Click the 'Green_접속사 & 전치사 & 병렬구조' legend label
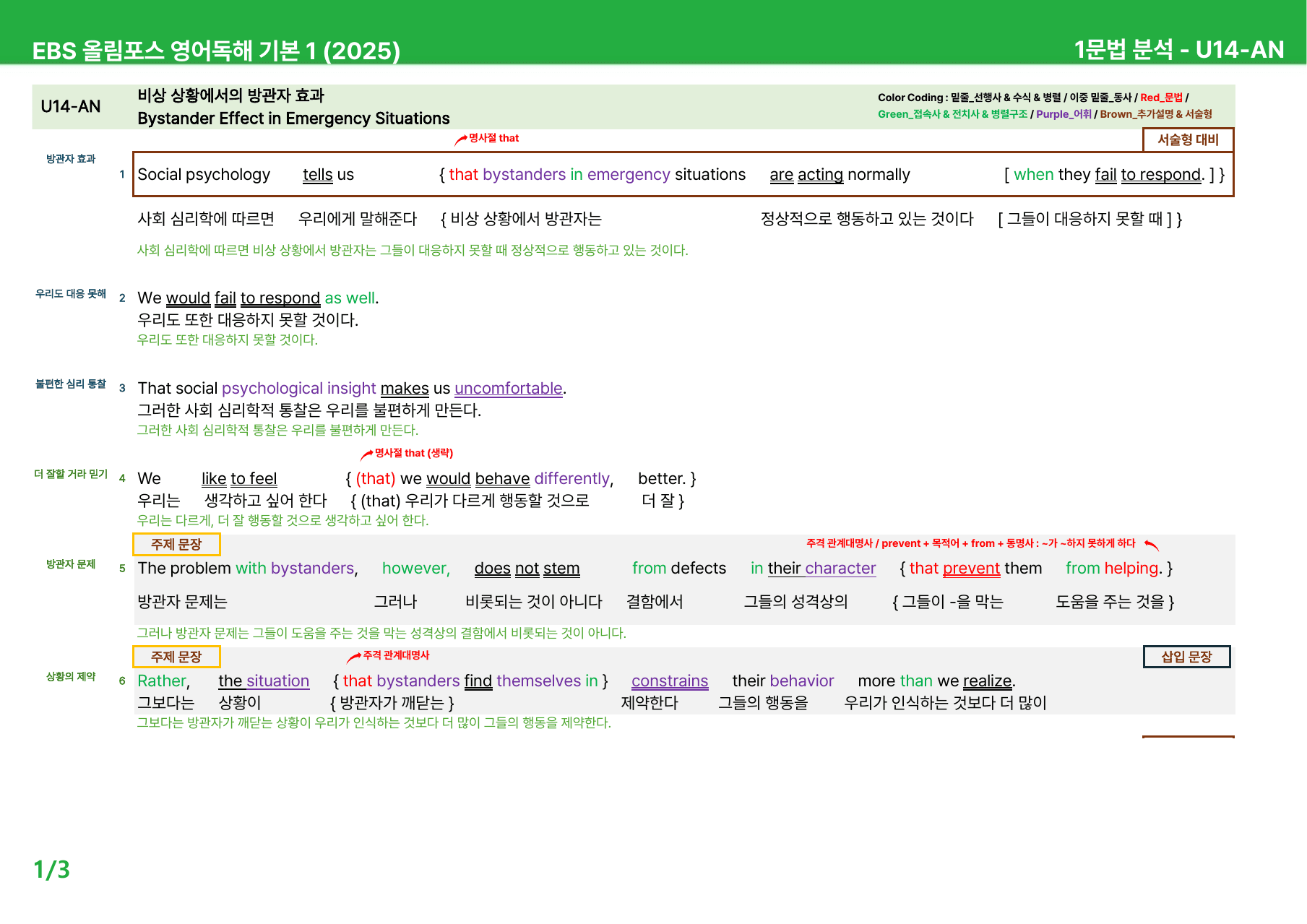This screenshot has width=1307, height=924. 952,114
